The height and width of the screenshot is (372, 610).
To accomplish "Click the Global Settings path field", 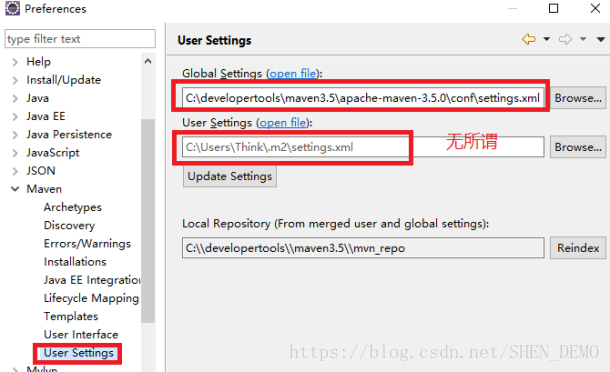I will tap(363, 98).
